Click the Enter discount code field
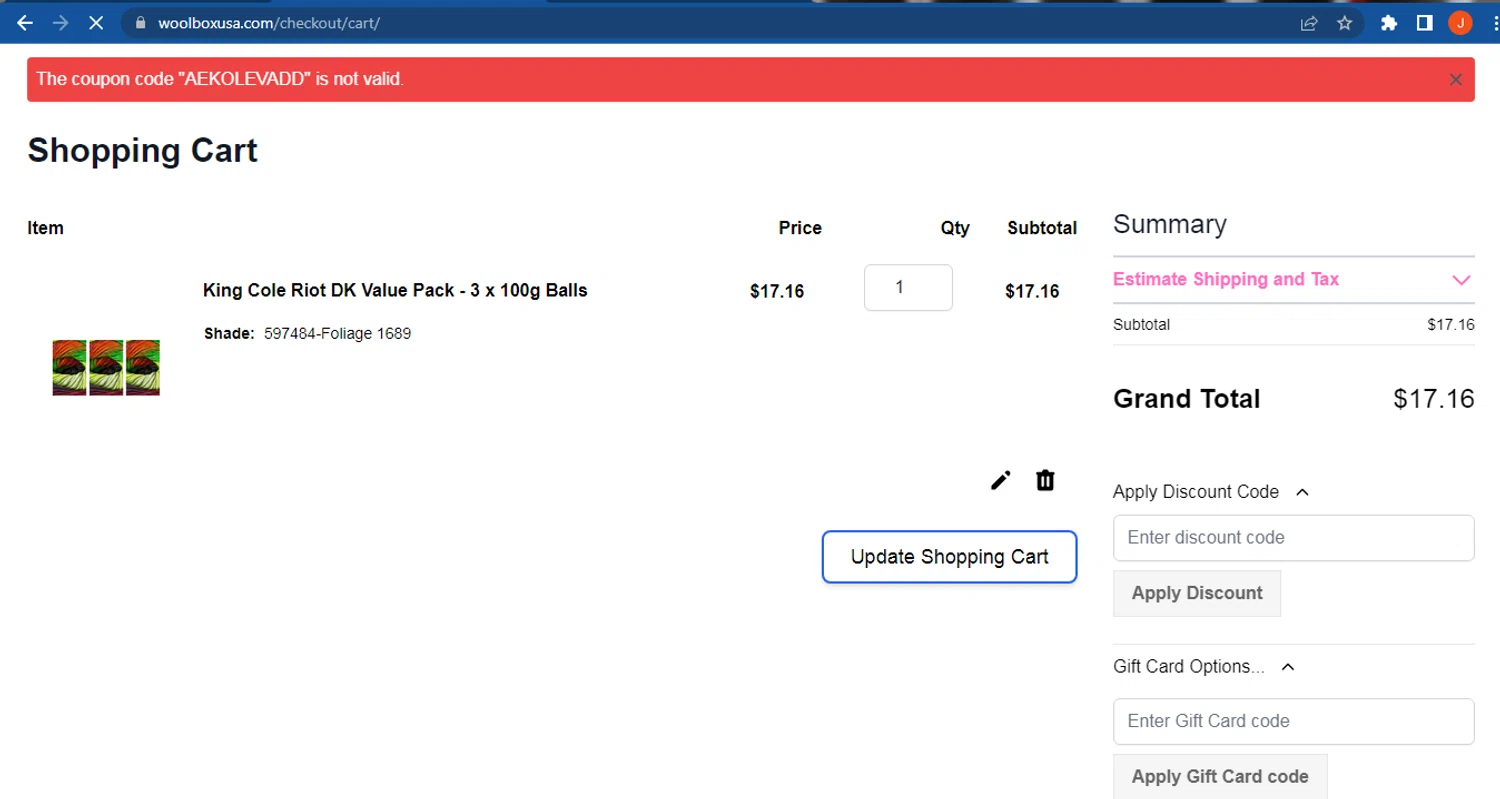Image resolution: width=1500 pixels, height=799 pixels. [1294, 538]
